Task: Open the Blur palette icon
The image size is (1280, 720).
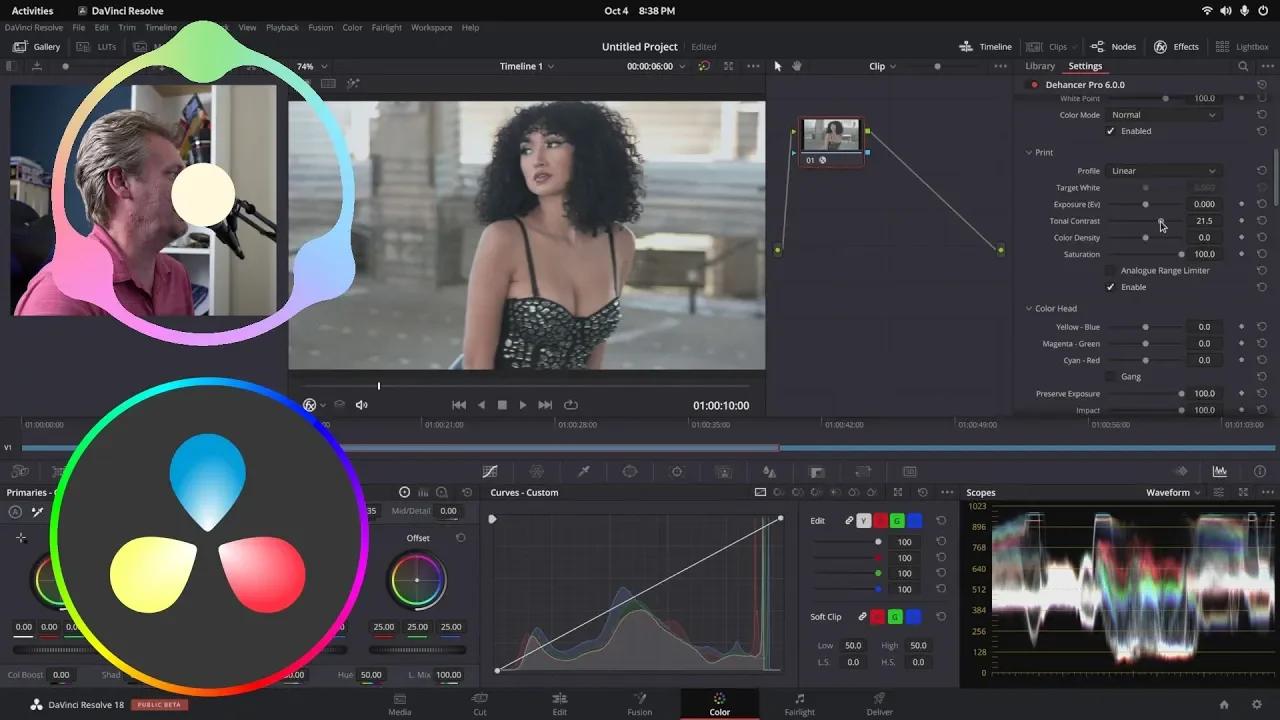Action: click(x=770, y=471)
